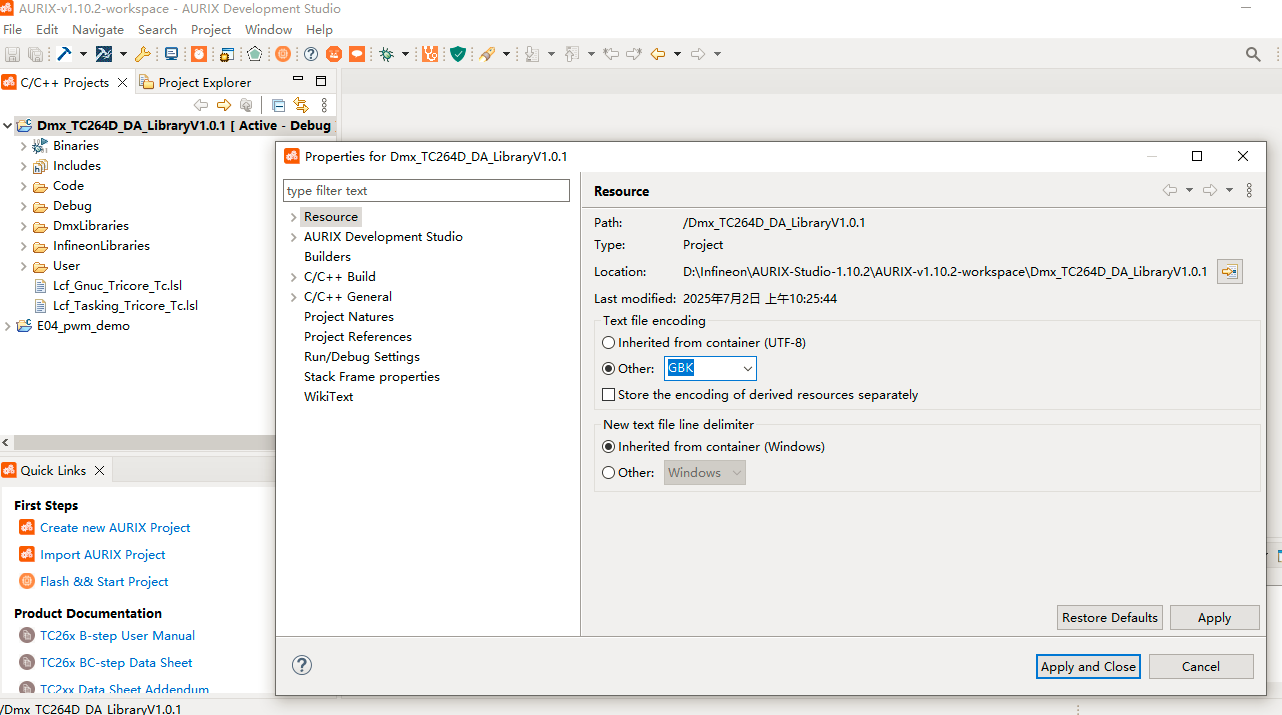Screen dimensions: 1282x715
Task: Click inside the 'type filter text' field
Action: 426,190
